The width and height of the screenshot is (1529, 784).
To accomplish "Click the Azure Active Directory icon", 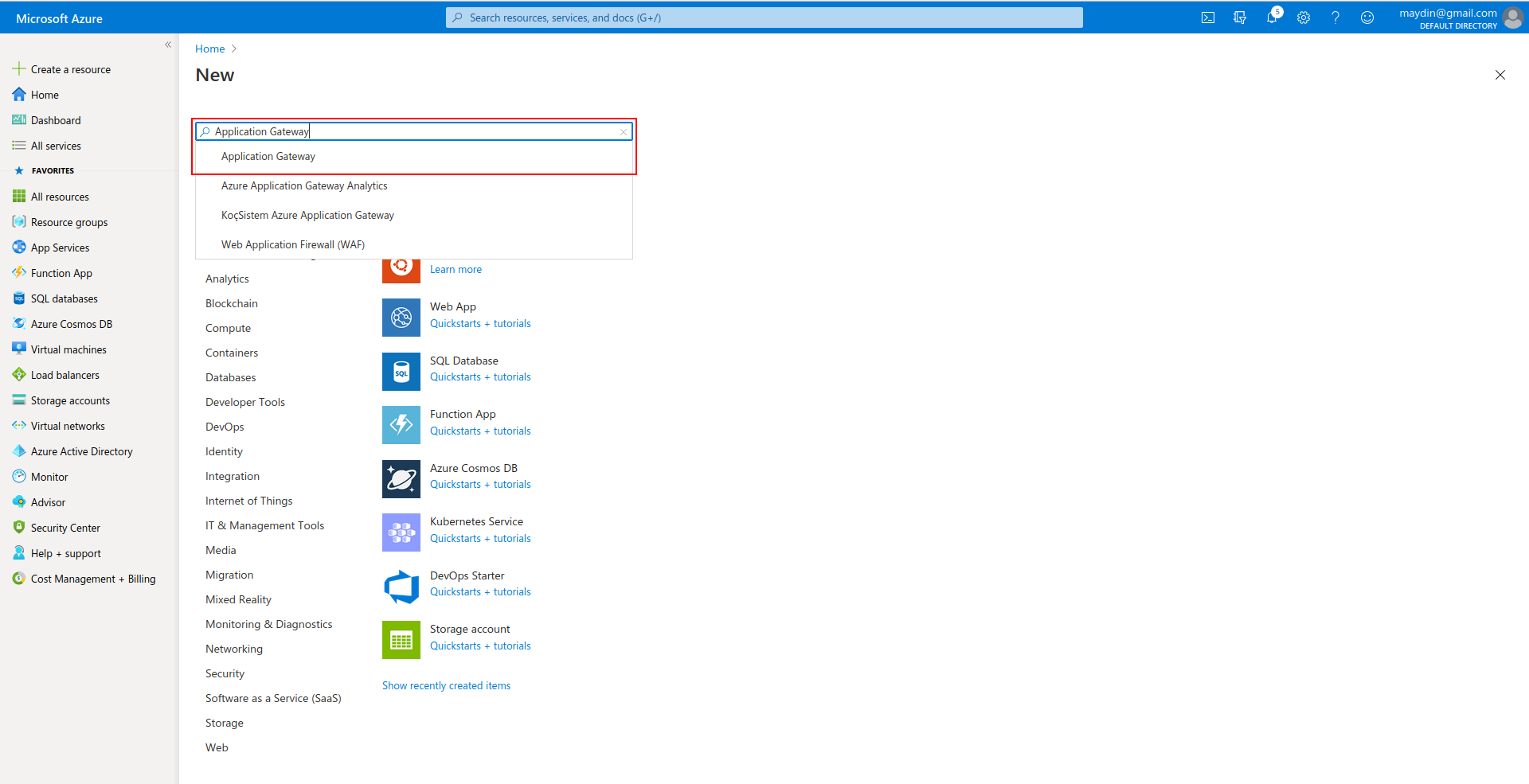I will coord(19,451).
